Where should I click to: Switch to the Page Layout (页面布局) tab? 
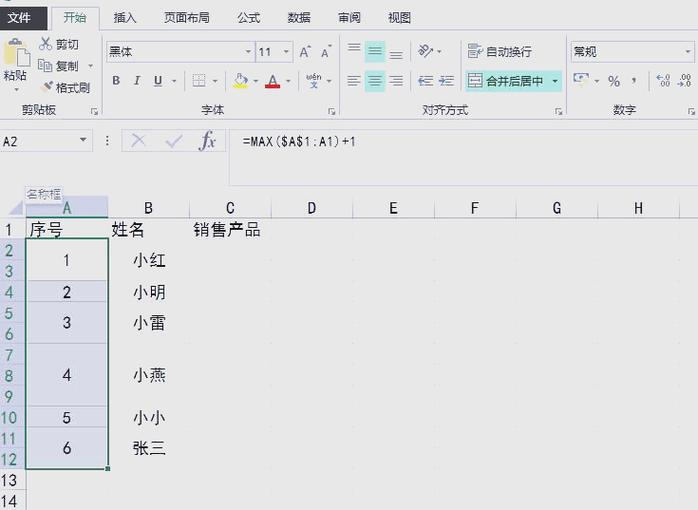coord(187,18)
